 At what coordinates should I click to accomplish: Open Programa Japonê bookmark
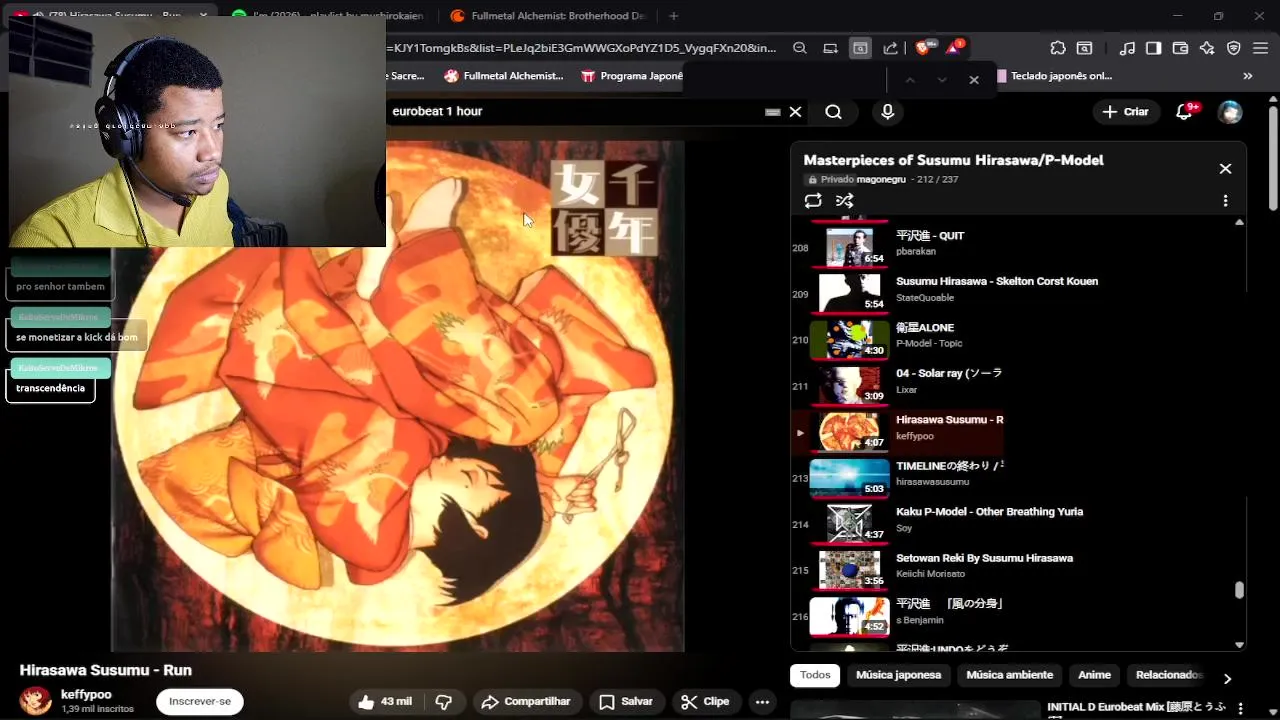coord(633,76)
